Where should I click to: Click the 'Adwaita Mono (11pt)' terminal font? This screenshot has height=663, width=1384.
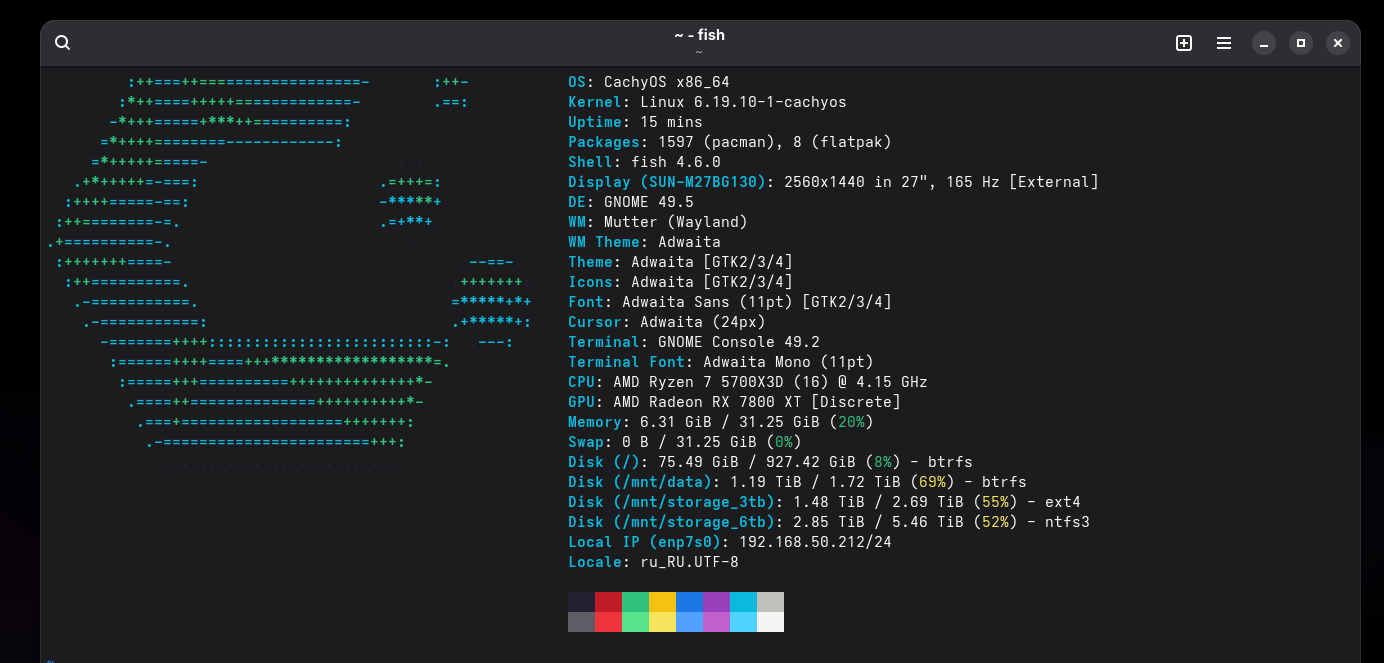pyautogui.click(x=788, y=362)
